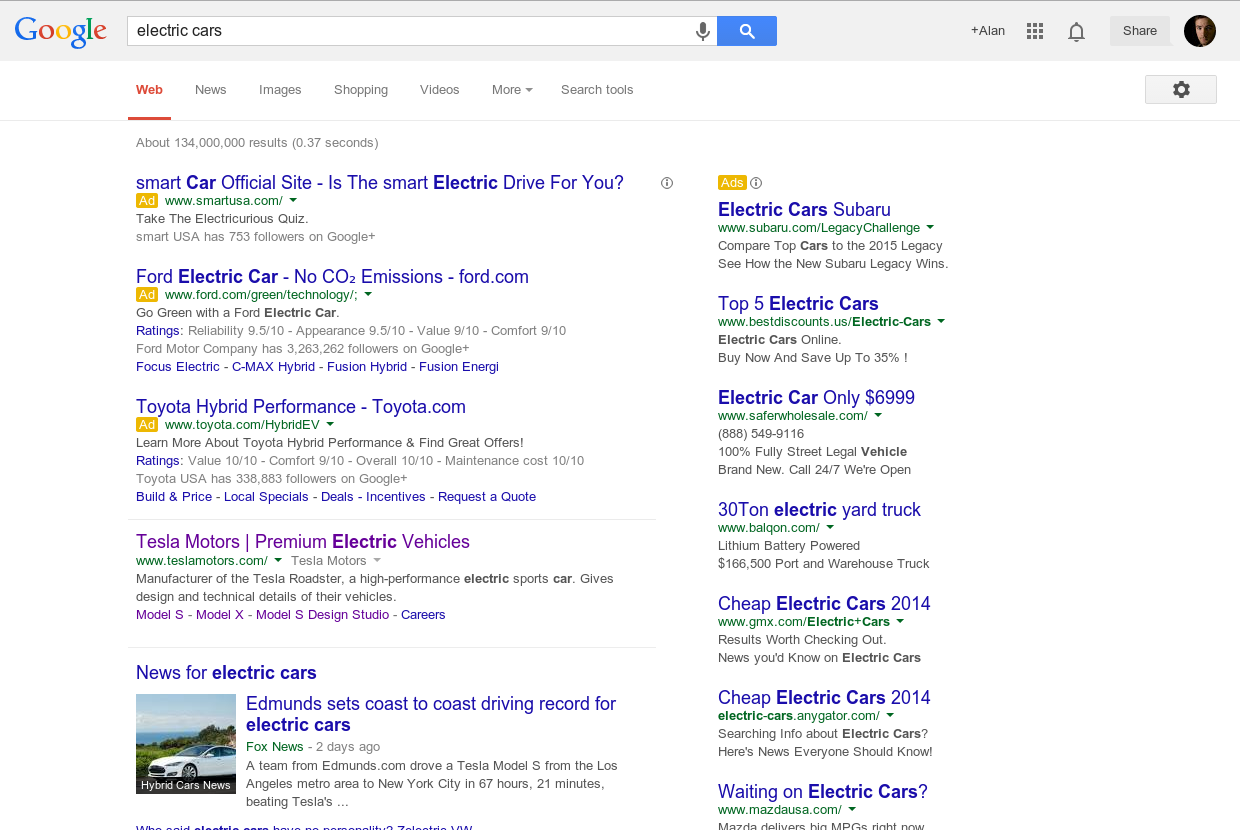
Task: Open the settings gear button
Action: click(x=1181, y=89)
